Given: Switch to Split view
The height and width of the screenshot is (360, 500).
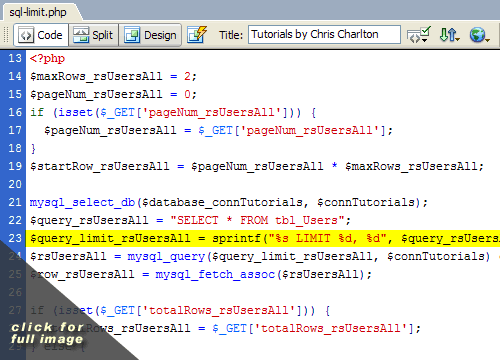Looking at the screenshot, I should pyautogui.click(x=94, y=35).
